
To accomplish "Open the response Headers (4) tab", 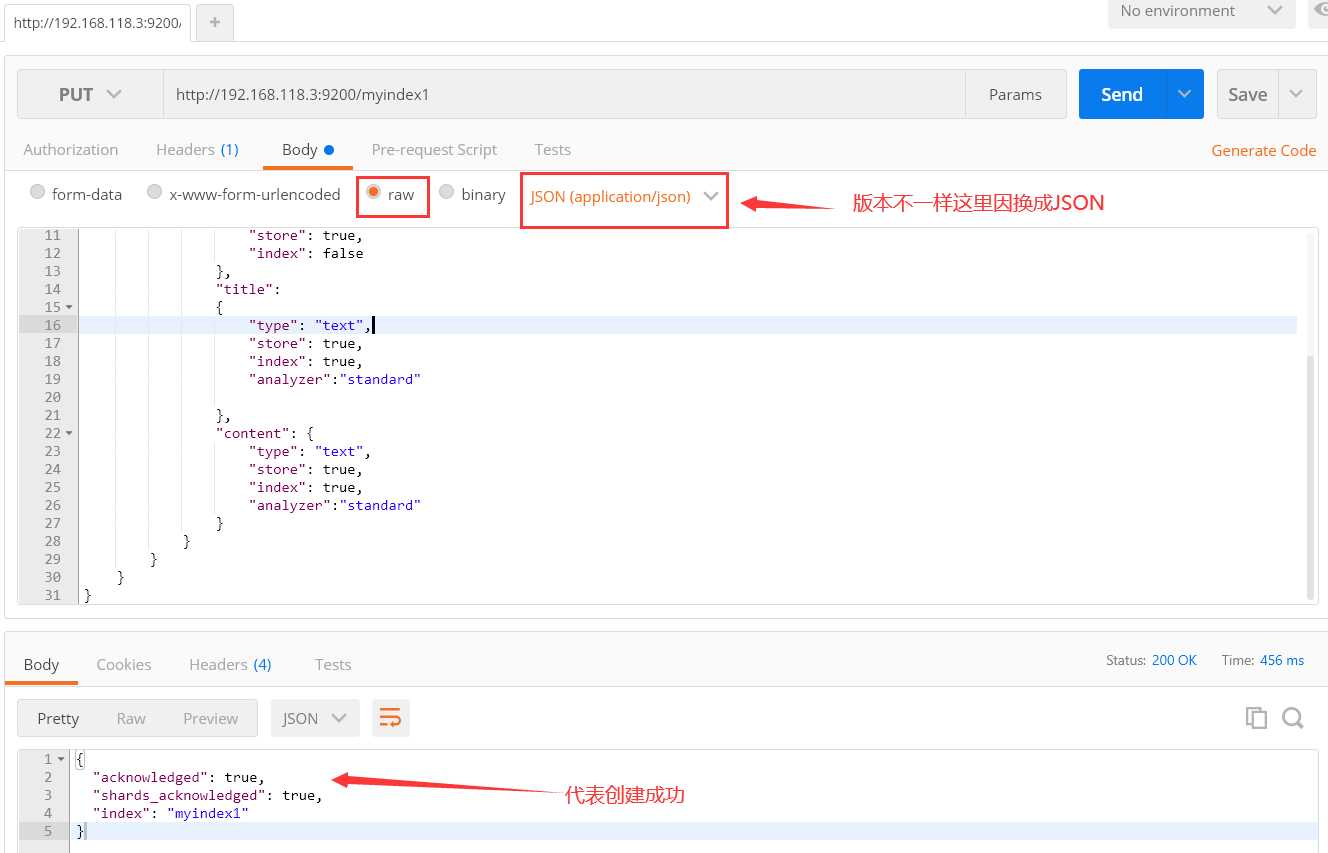I will pos(230,664).
